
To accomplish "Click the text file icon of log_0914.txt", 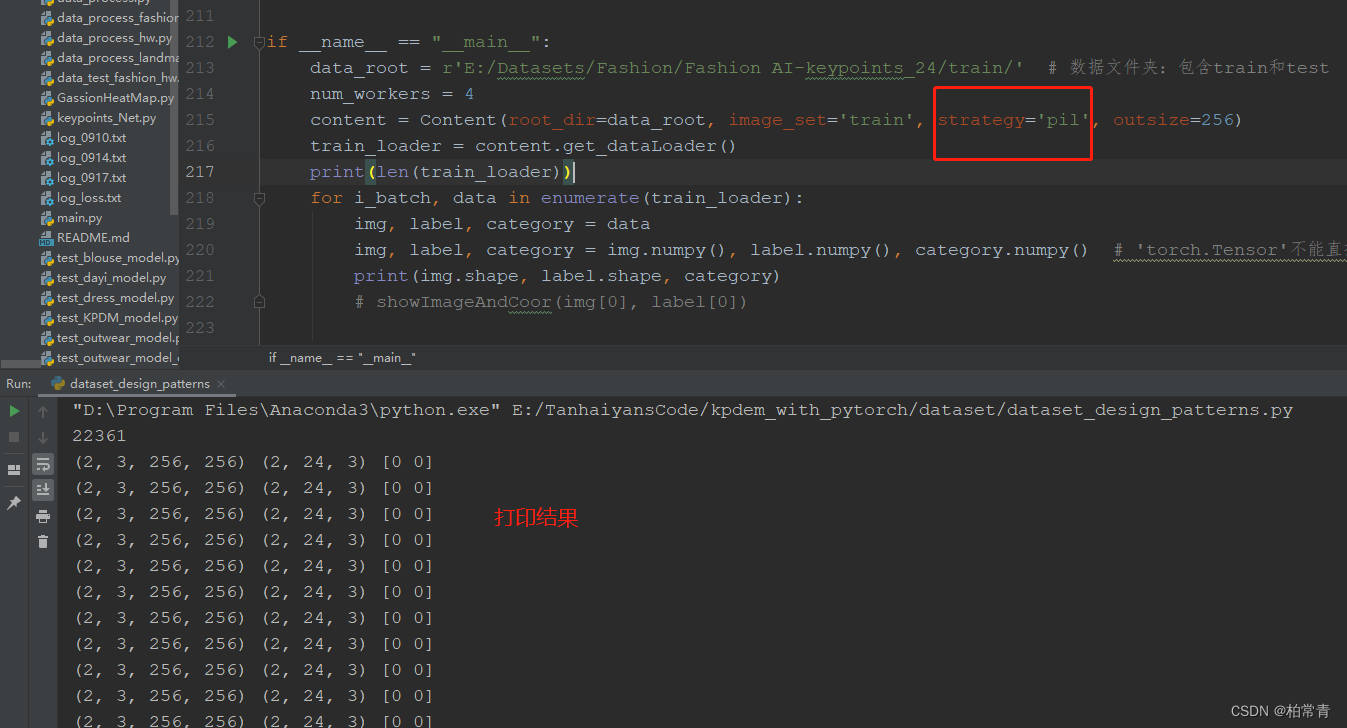I will click(47, 158).
